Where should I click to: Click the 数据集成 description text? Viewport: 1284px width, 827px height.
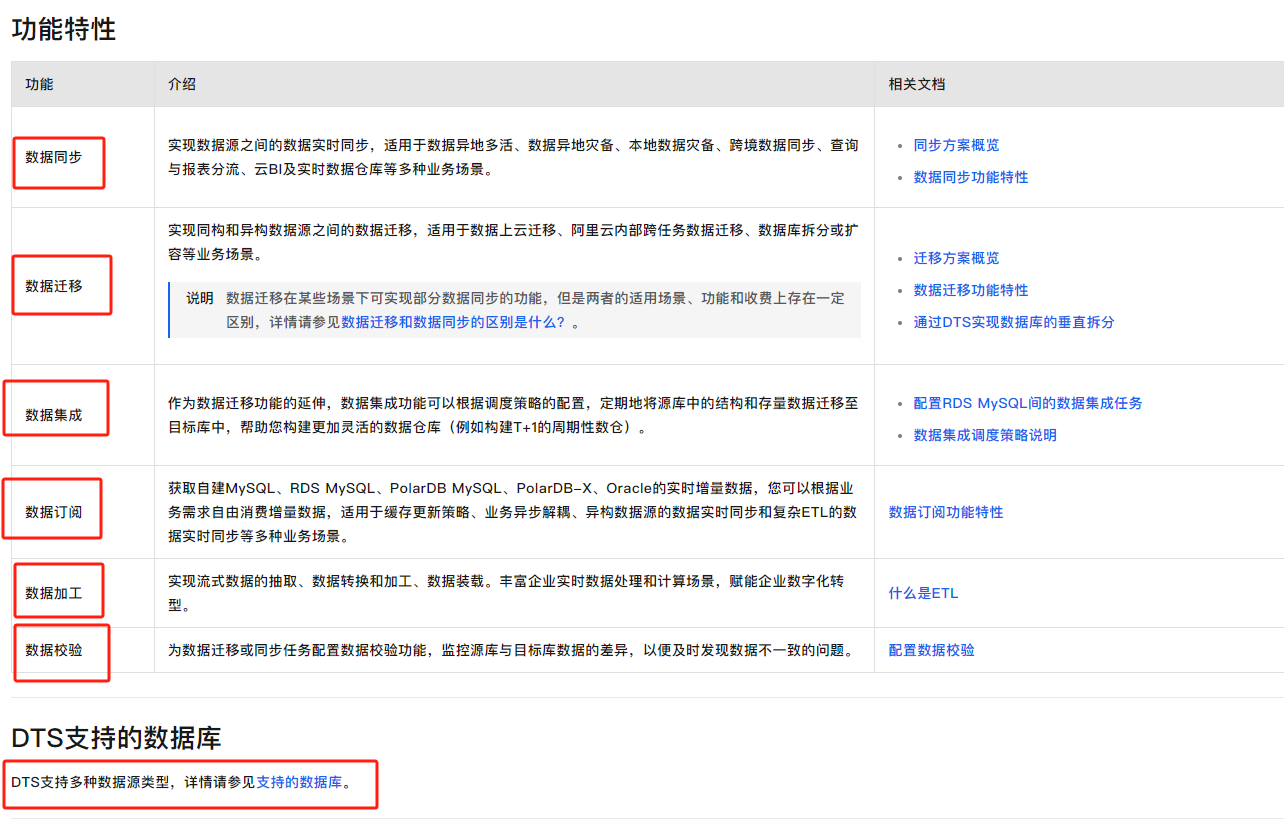(513, 415)
